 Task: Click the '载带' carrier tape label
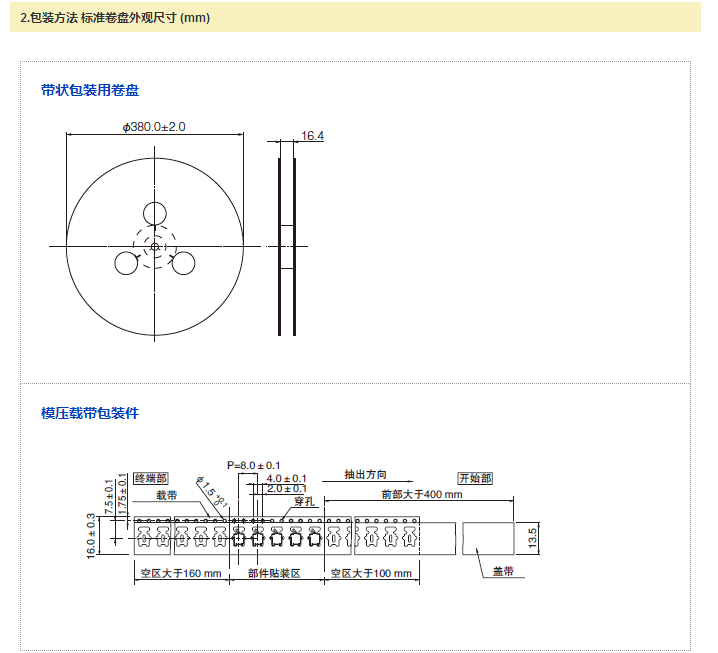coord(166,495)
